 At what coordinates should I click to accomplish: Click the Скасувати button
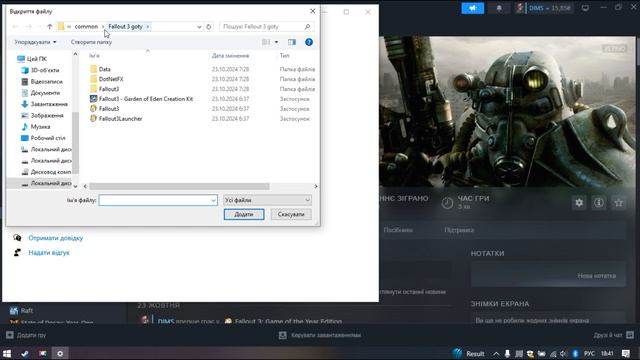291,214
